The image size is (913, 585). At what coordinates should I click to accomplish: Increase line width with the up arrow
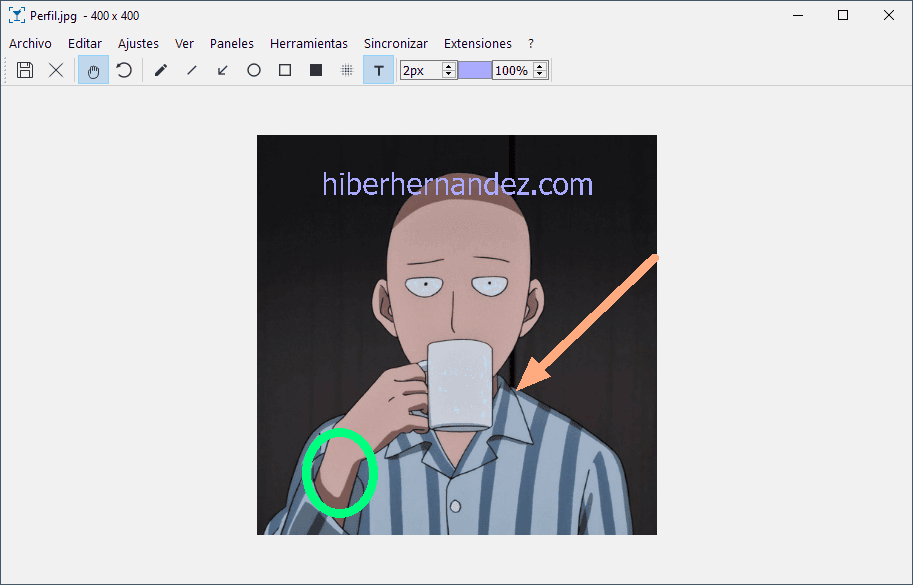[x=449, y=66]
